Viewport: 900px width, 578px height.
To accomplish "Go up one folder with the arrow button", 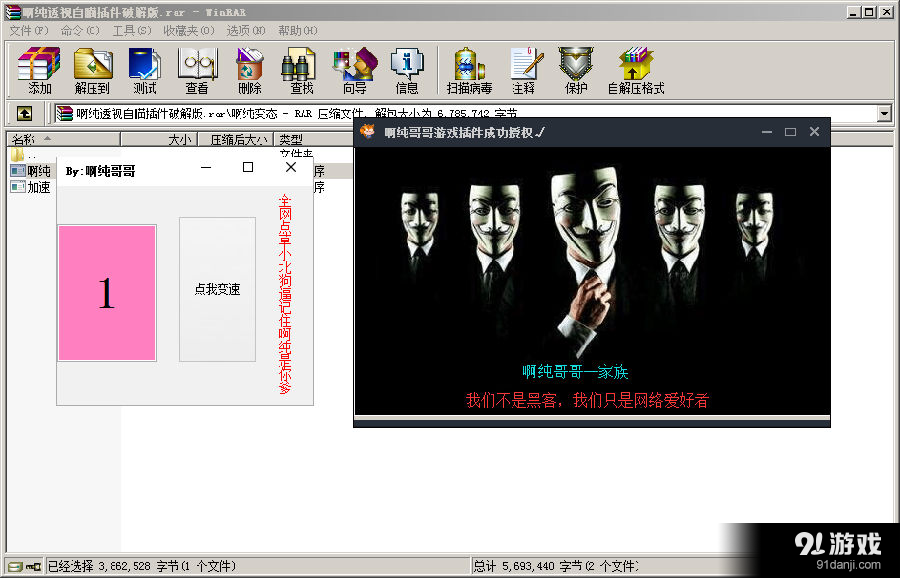I will pyautogui.click(x=24, y=113).
